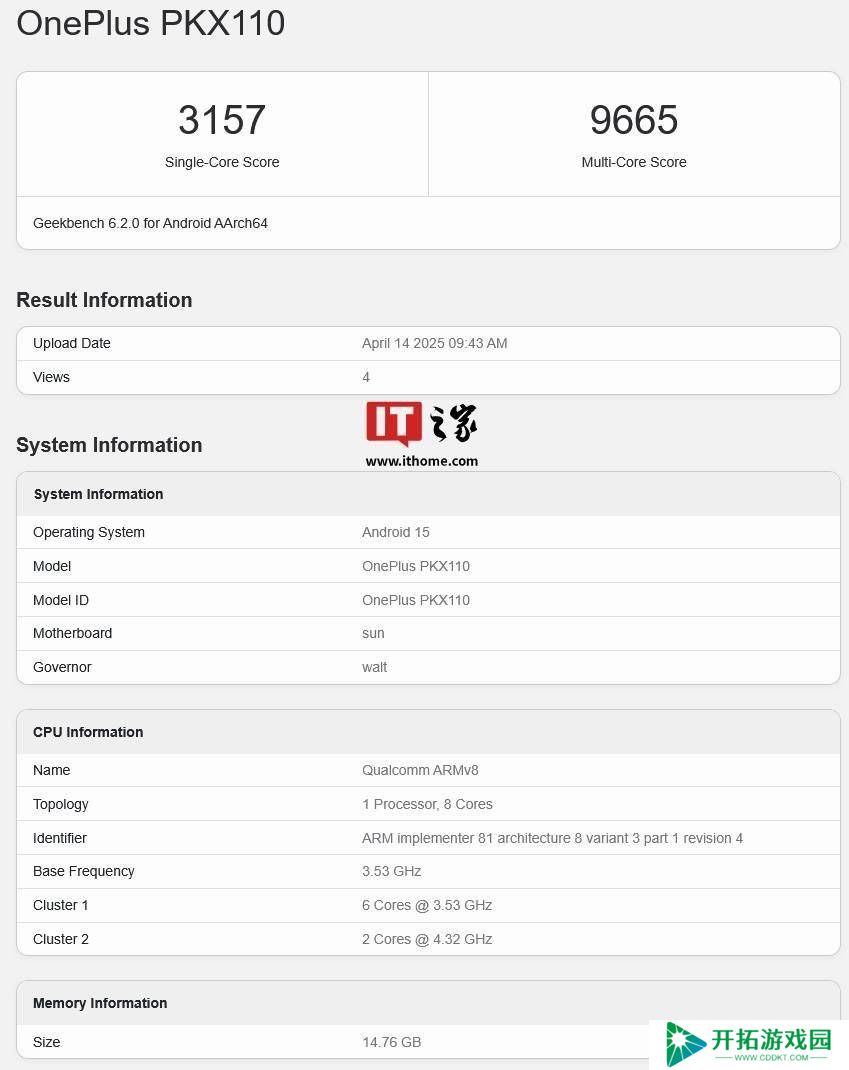Select "3.53 GHz" in the Base Frequency row
This screenshot has width=849, height=1070.
tap(392, 871)
